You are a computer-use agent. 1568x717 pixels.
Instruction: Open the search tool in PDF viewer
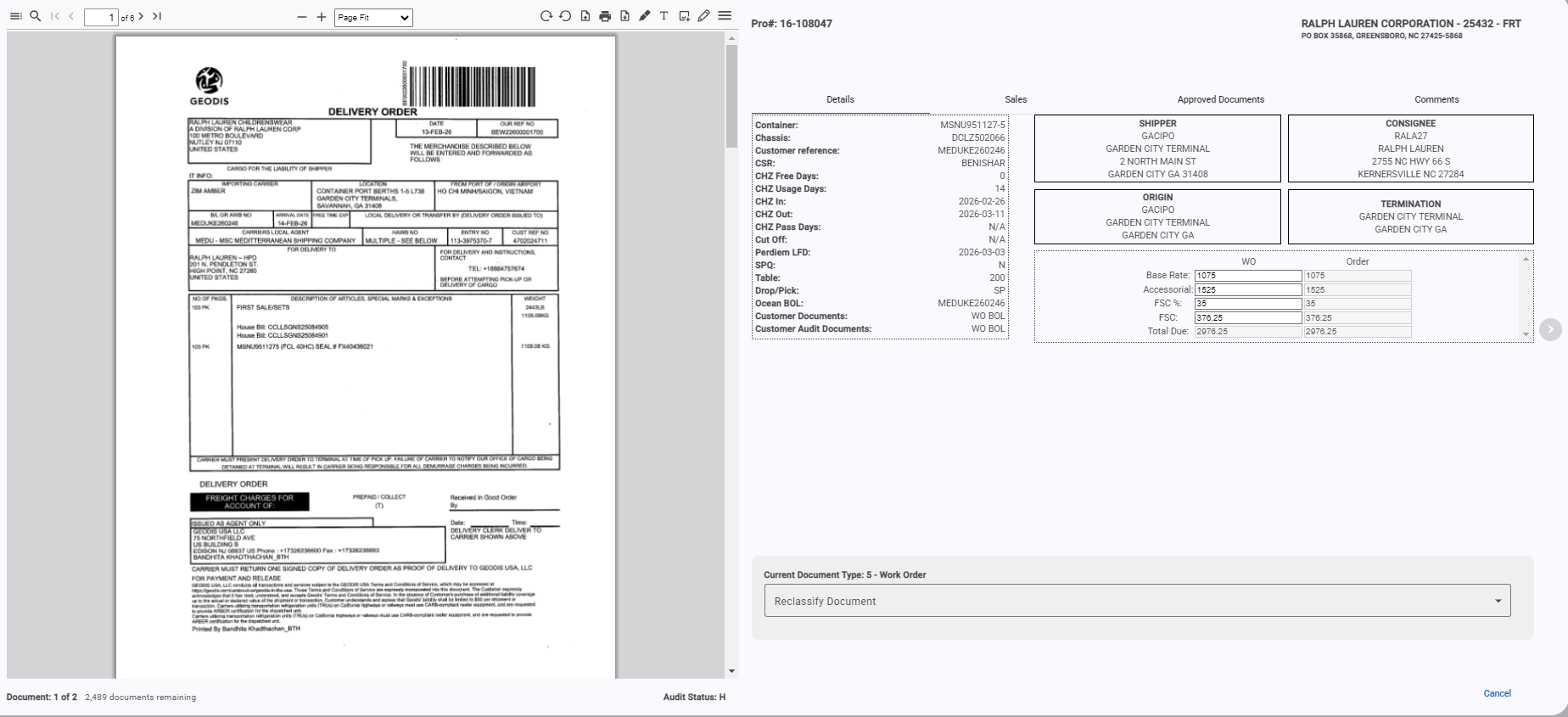coord(36,16)
